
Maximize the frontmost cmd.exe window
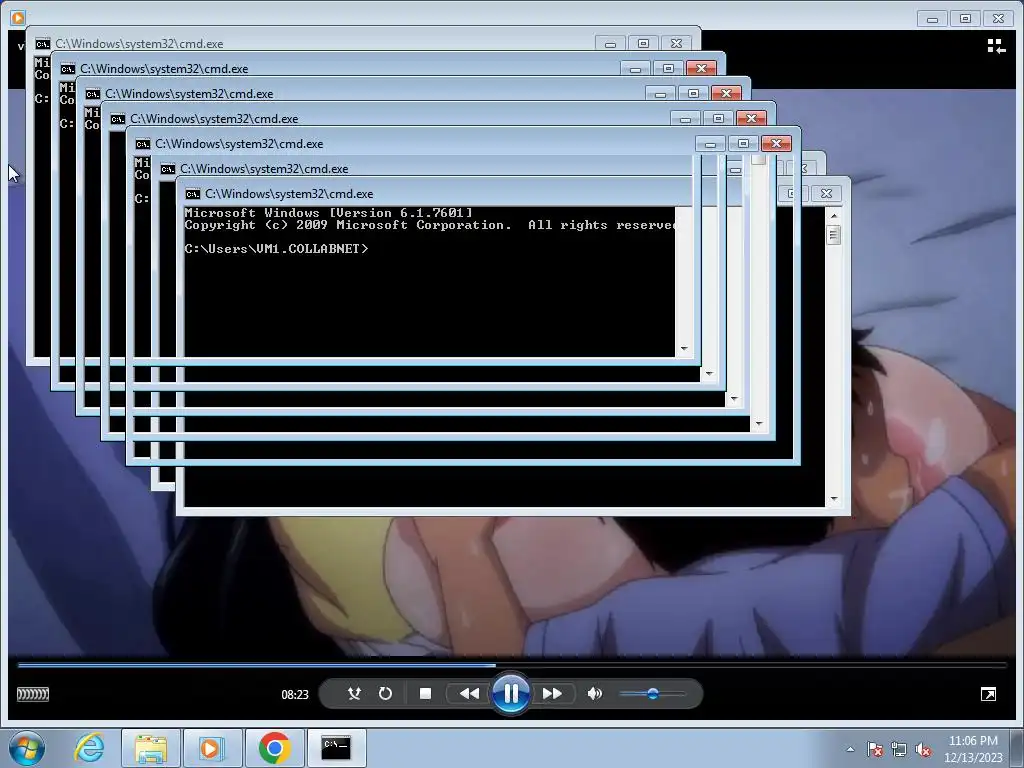tap(793, 193)
